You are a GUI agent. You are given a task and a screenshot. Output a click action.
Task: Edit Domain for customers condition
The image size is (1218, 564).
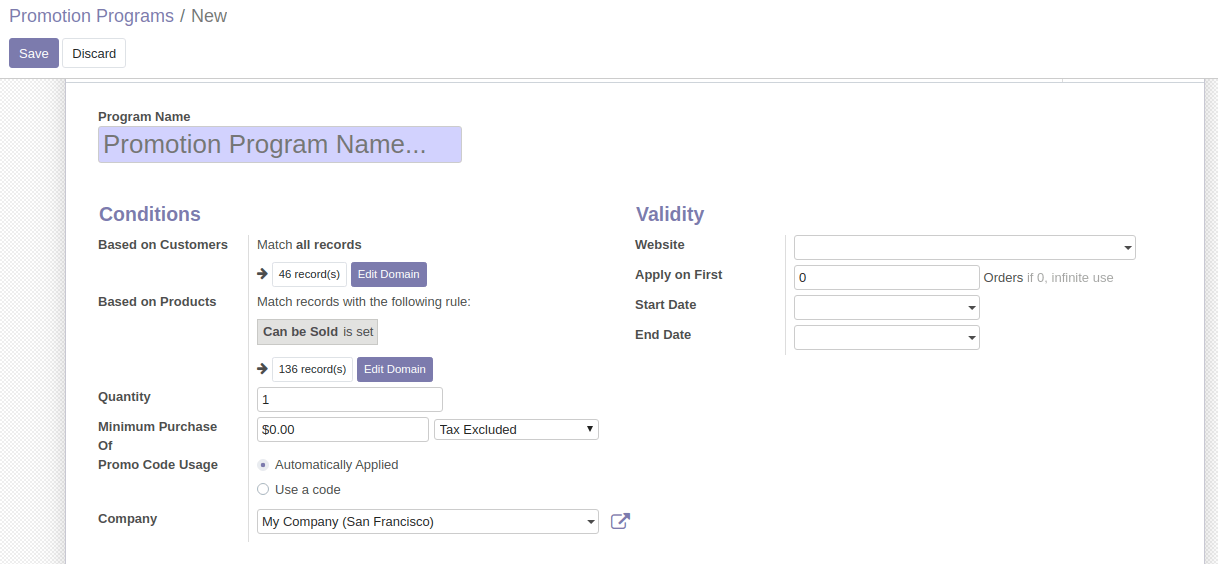[389, 274]
